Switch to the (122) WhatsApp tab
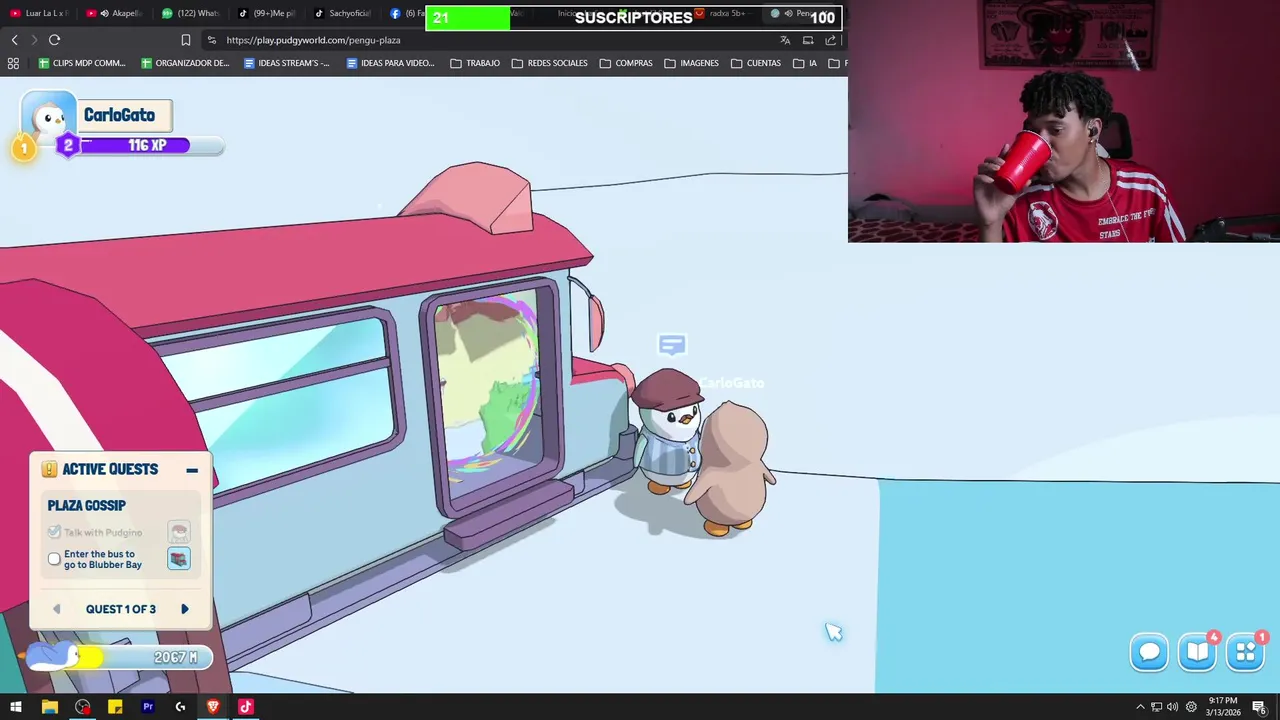The image size is (1280, 720). coord(190,14)
